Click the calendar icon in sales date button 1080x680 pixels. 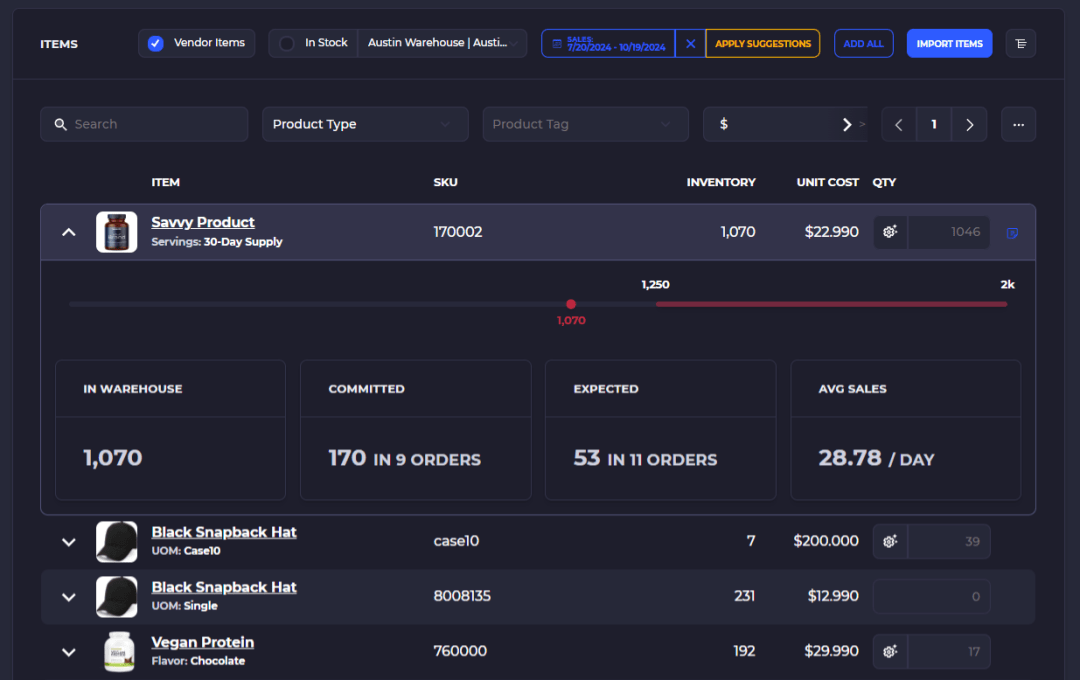(x=557, y=43)
